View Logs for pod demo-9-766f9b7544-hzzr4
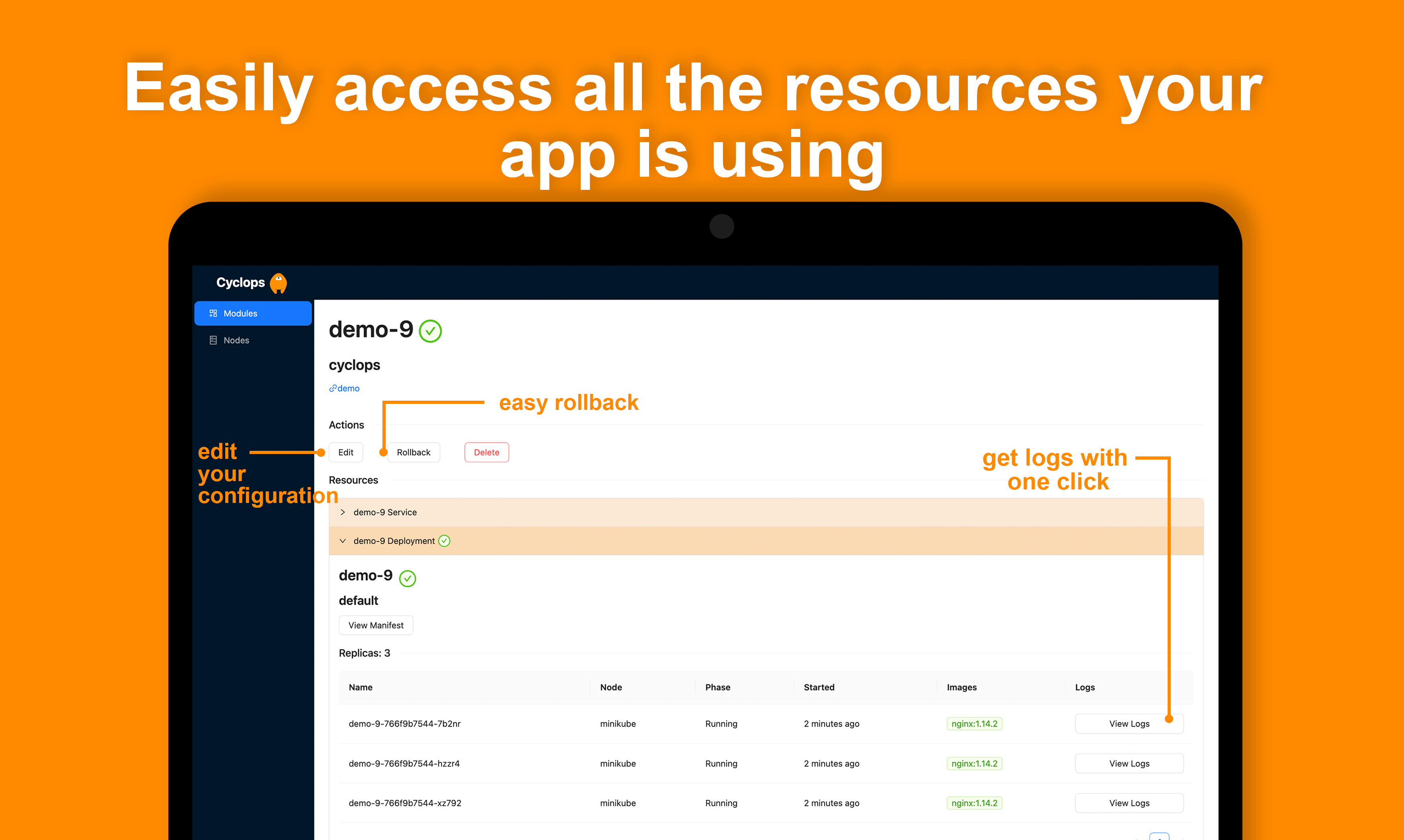The width and height of the screenshot is (1404, 840). pos(1129,764)
